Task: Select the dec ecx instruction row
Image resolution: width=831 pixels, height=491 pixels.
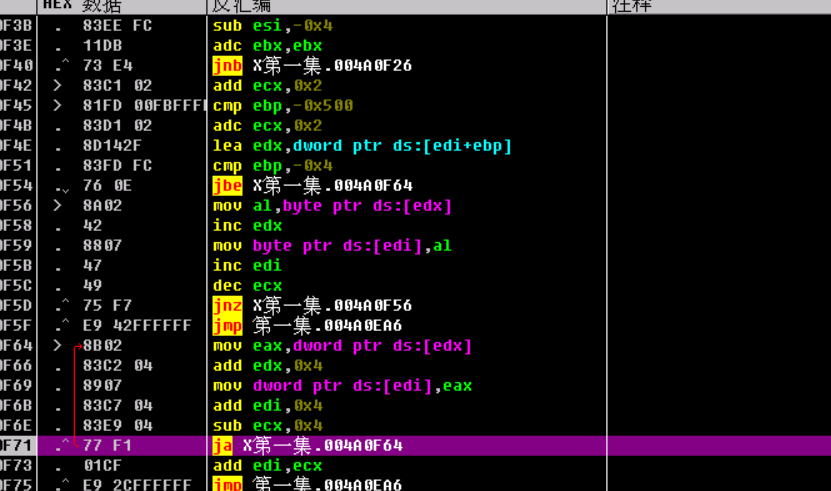Action: (247, 285)
